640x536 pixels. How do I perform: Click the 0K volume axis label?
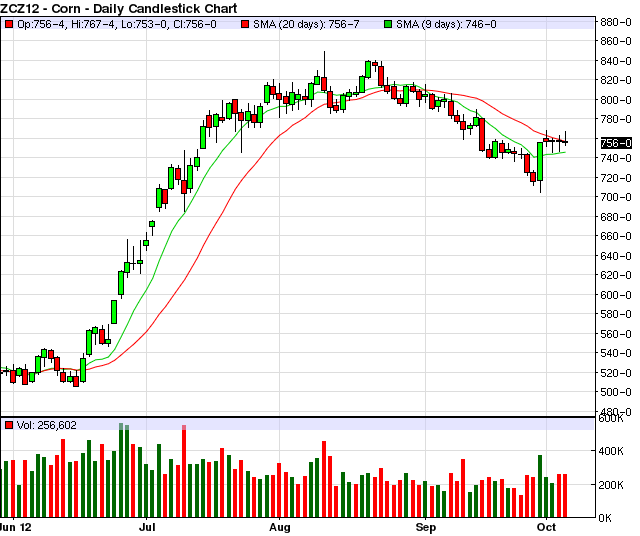tap(605, 518)
